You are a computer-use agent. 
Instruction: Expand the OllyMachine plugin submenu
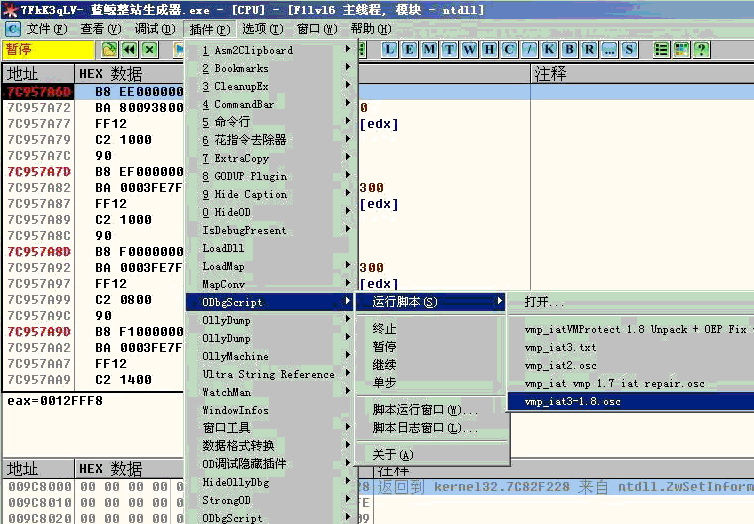tap(271, 356)
